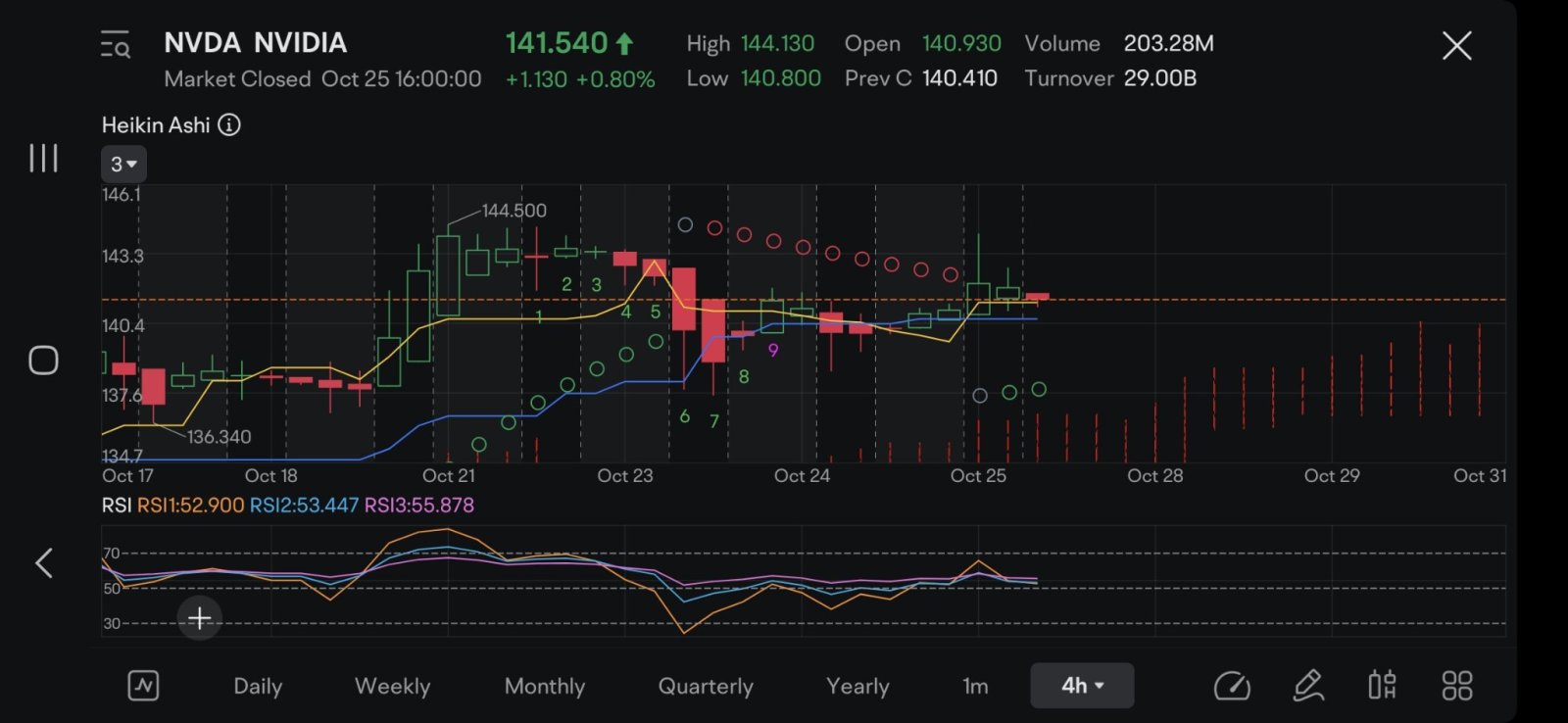Tap the +1.130 +0.80% change value
The image size is (1568, 723).
tap(580, 79)
